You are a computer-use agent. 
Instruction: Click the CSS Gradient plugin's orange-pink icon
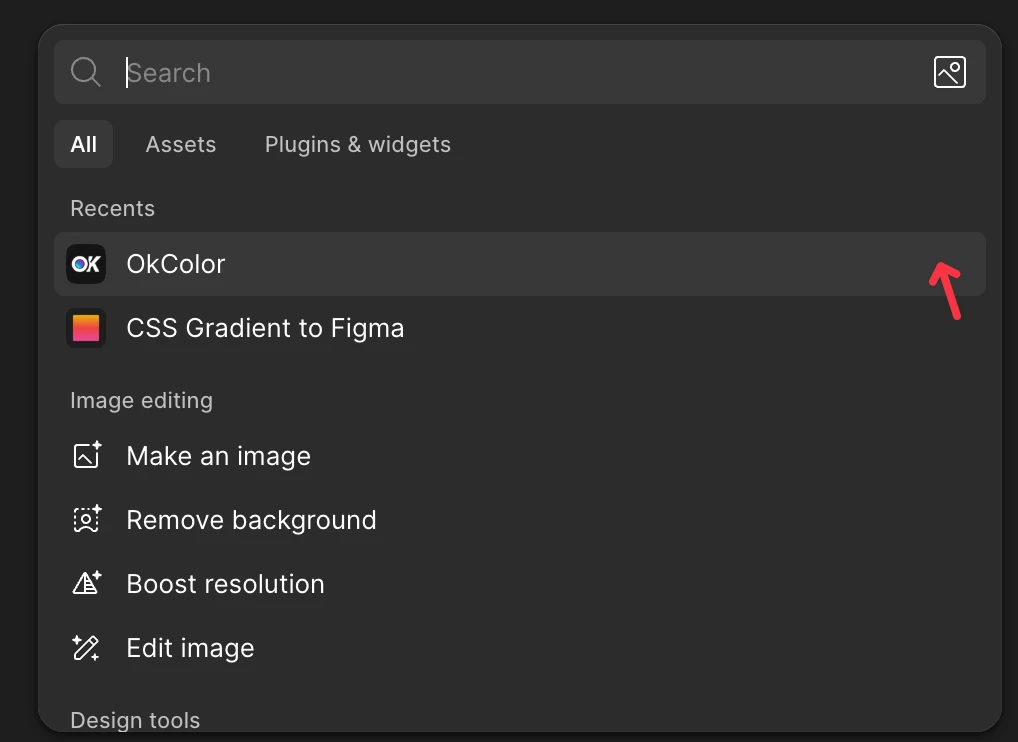pyautogui.click(x=86, y=328)
